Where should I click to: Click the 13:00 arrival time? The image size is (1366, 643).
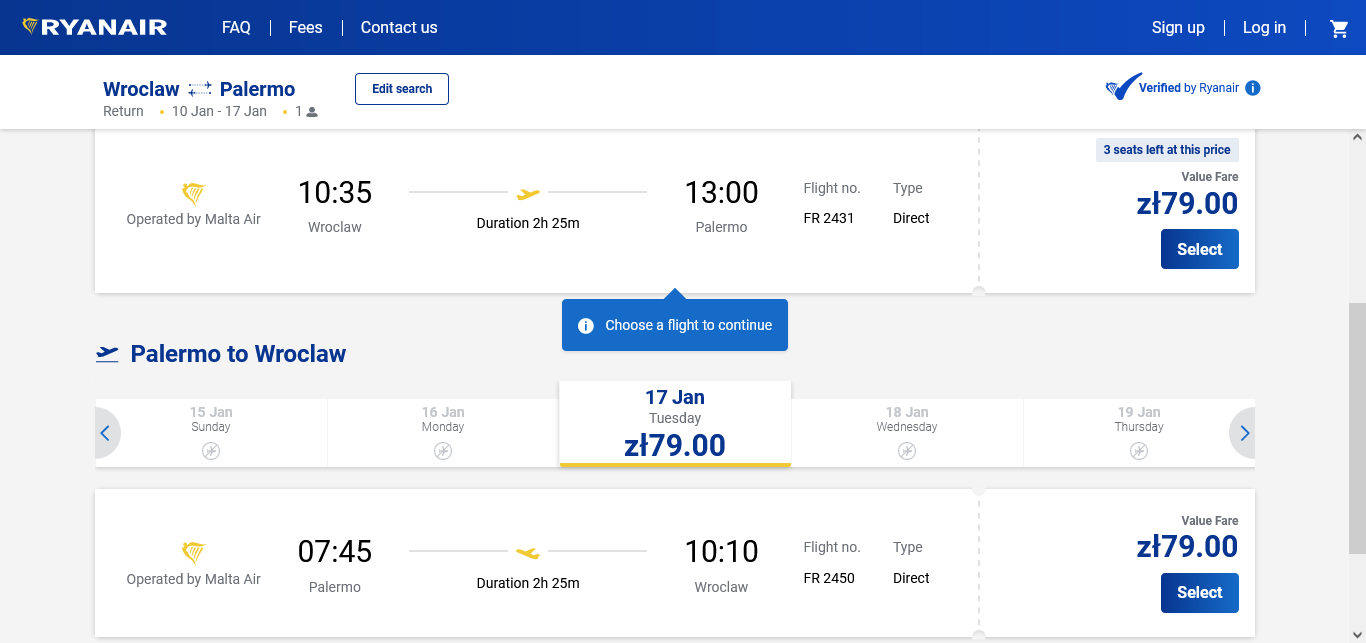click(x=721, y=192)
